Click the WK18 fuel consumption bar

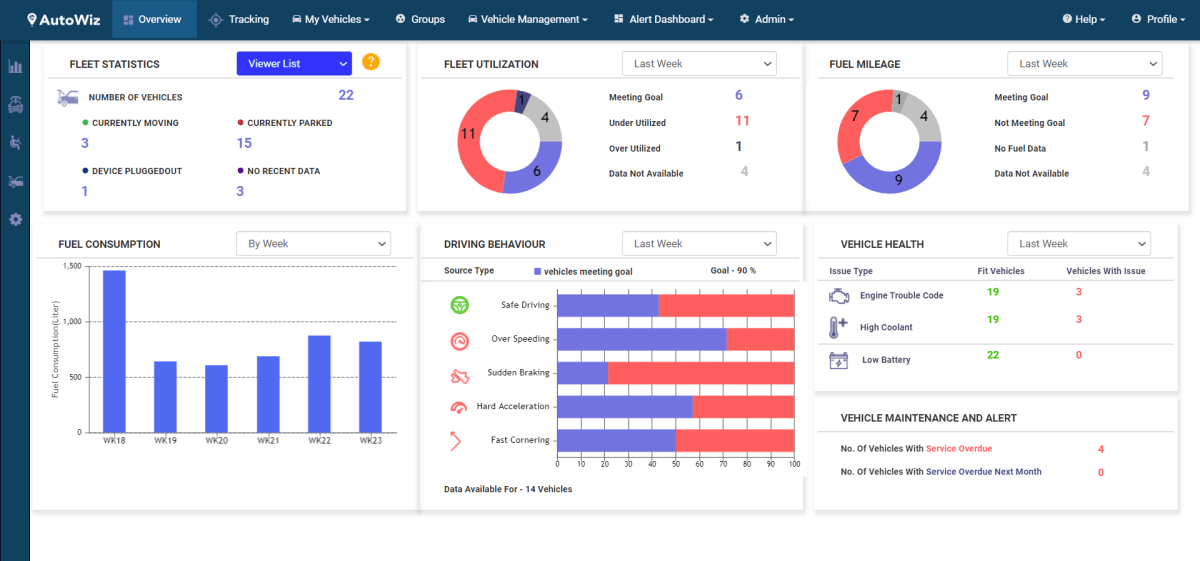click(115, 351)
